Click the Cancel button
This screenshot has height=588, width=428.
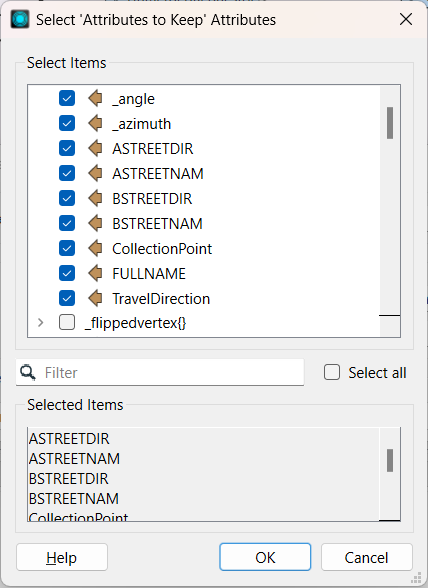(x=366, y=557)
